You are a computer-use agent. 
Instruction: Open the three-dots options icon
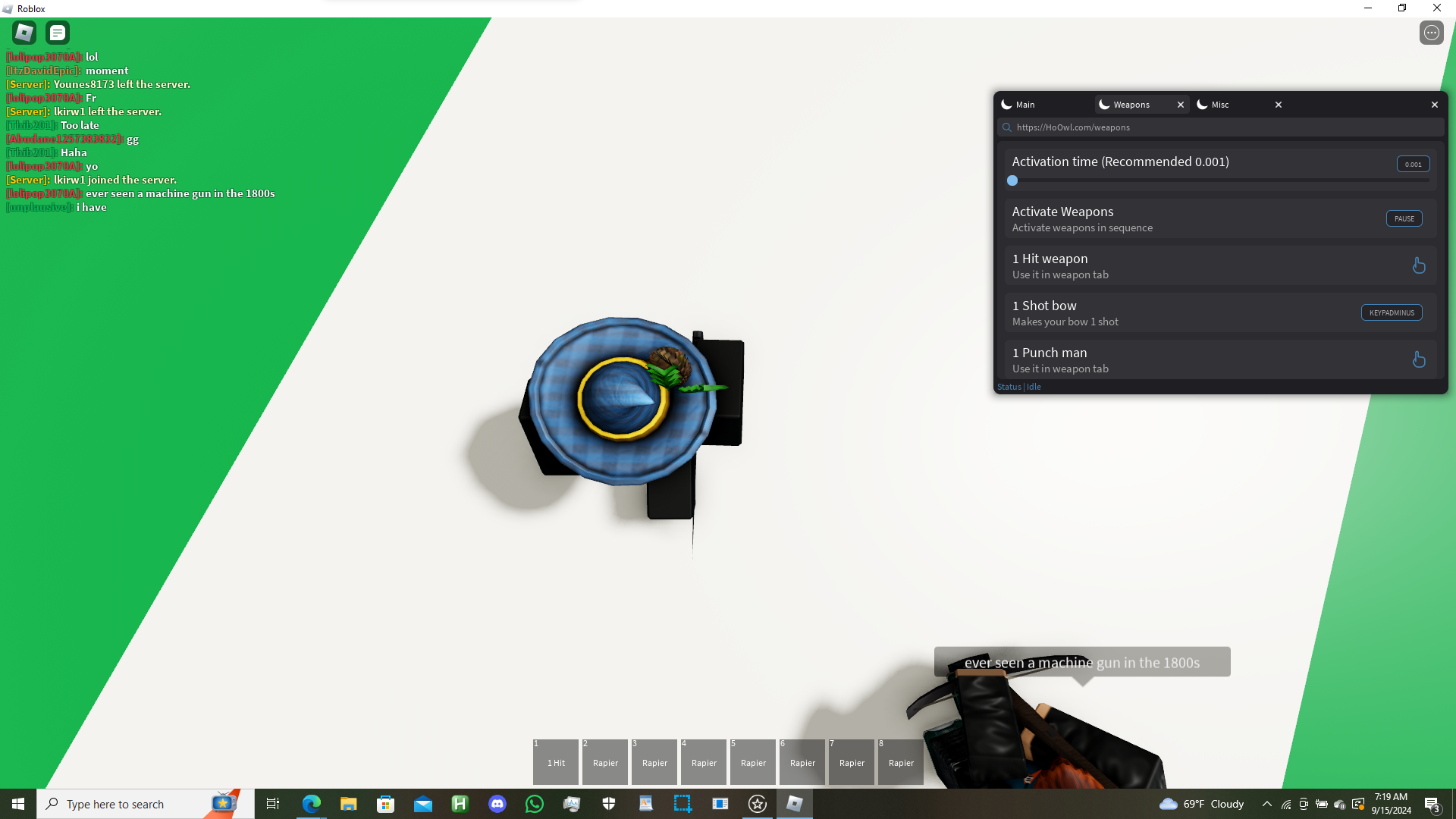tap(1431, 33)
